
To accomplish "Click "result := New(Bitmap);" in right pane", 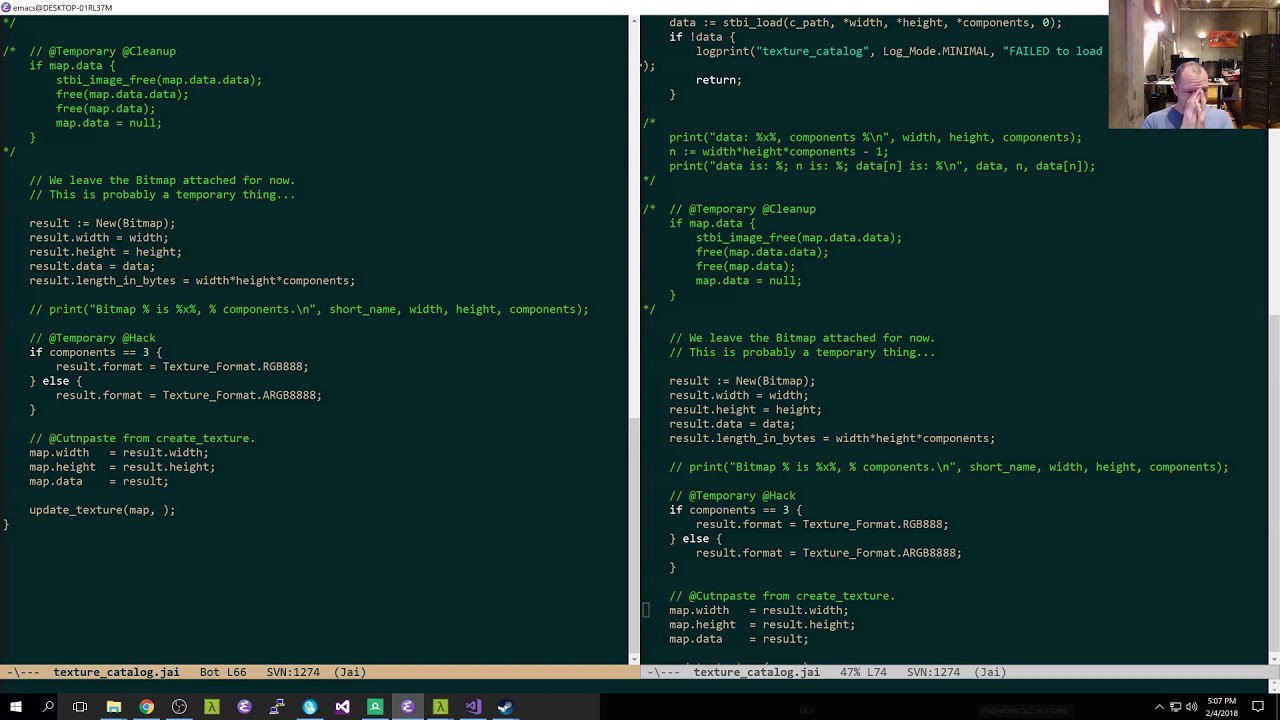I will coord(742,381).
